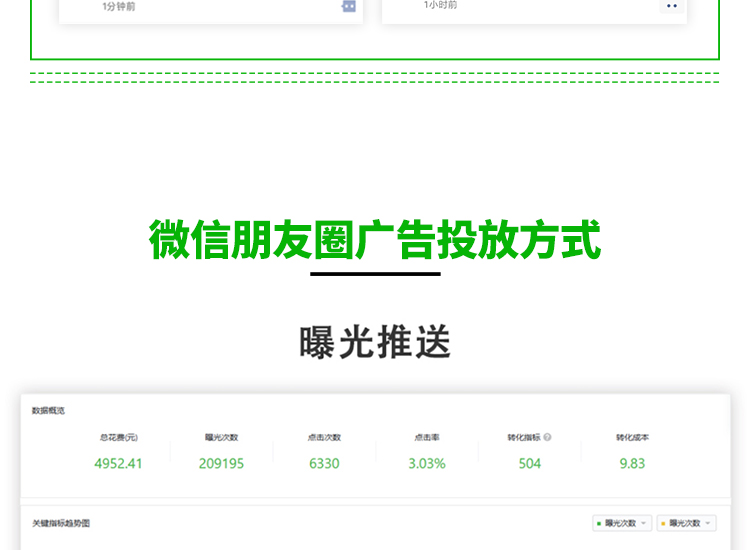This screenshot has width=750, height=550.
Task: Click the yellow color square in metric selector
Action: click(x=663, y=523)
